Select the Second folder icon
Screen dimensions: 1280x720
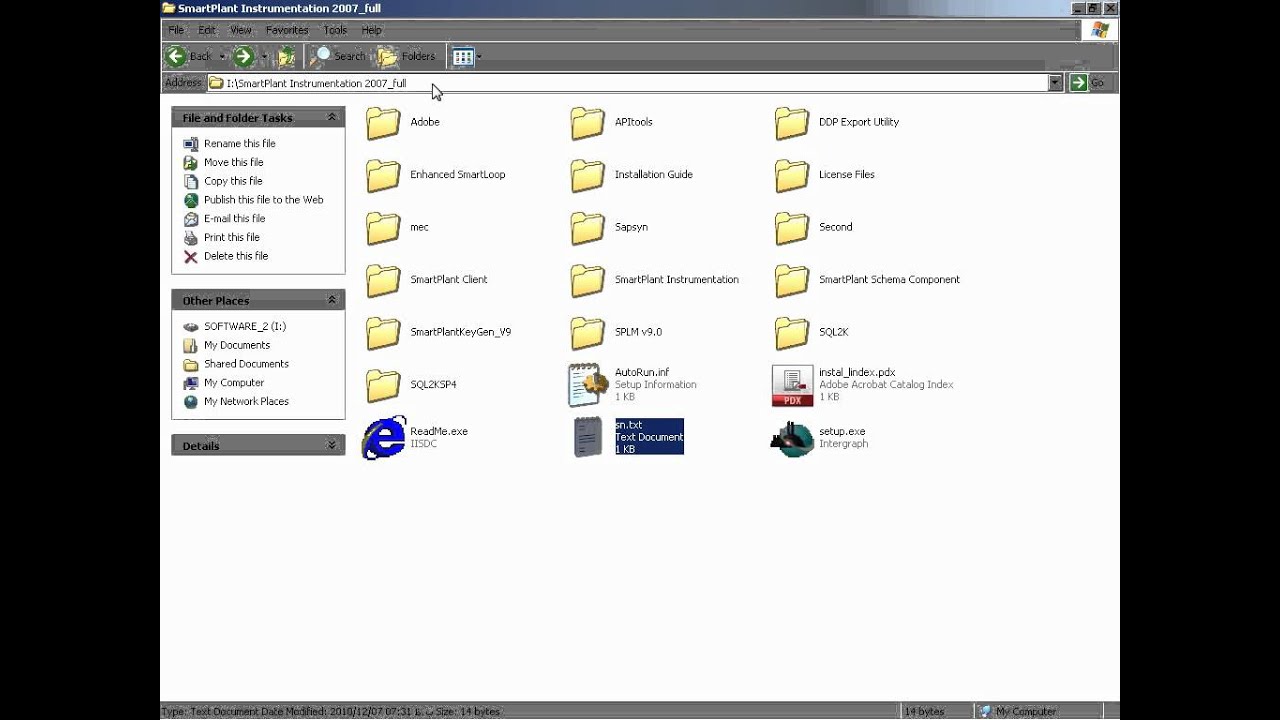pos(792,228)
